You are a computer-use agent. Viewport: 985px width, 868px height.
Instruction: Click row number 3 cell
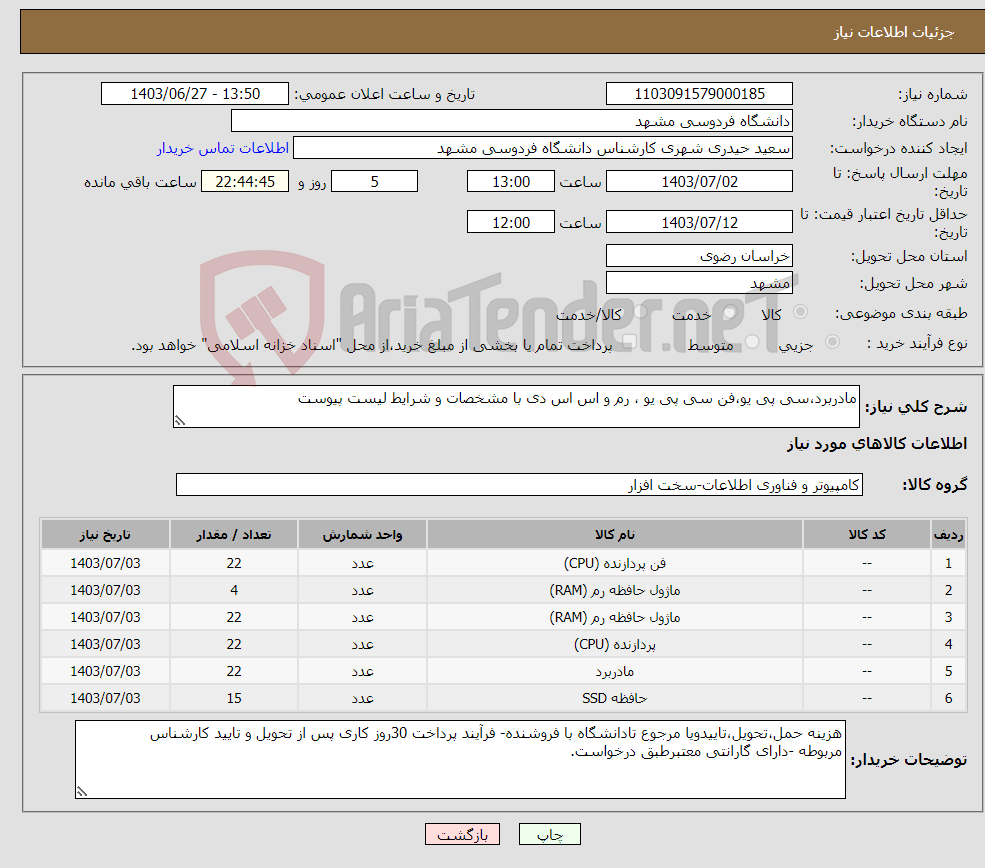(949, 617)
